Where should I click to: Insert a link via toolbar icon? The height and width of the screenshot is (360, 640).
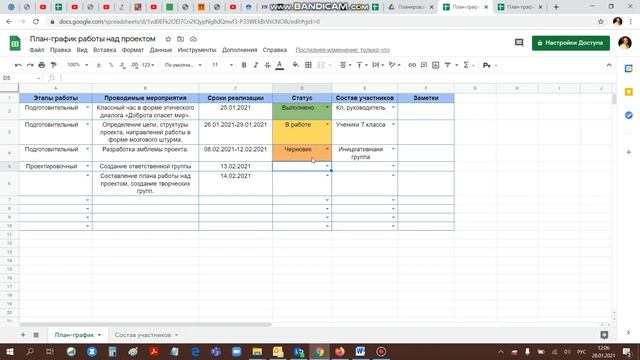click(x=412, y=65)
